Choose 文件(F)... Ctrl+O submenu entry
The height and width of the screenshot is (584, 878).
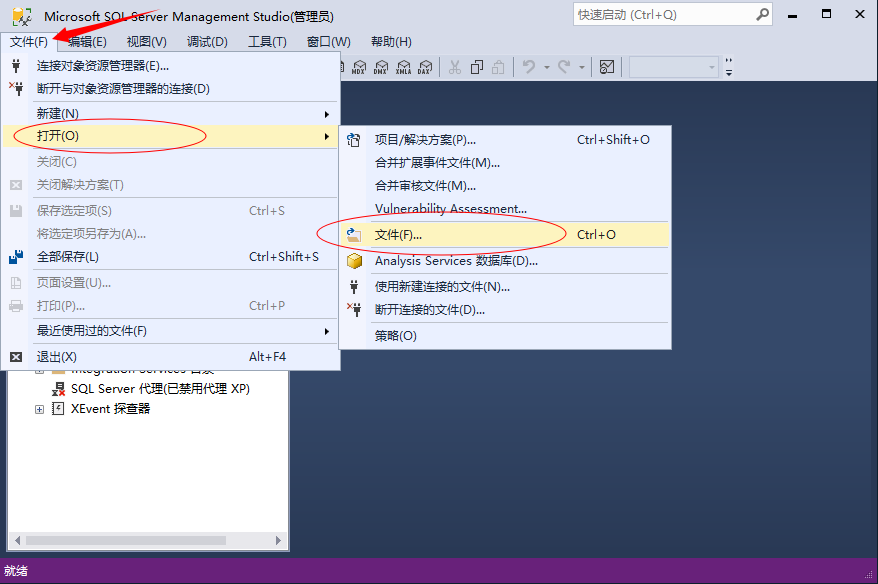(x=505, y=235)
